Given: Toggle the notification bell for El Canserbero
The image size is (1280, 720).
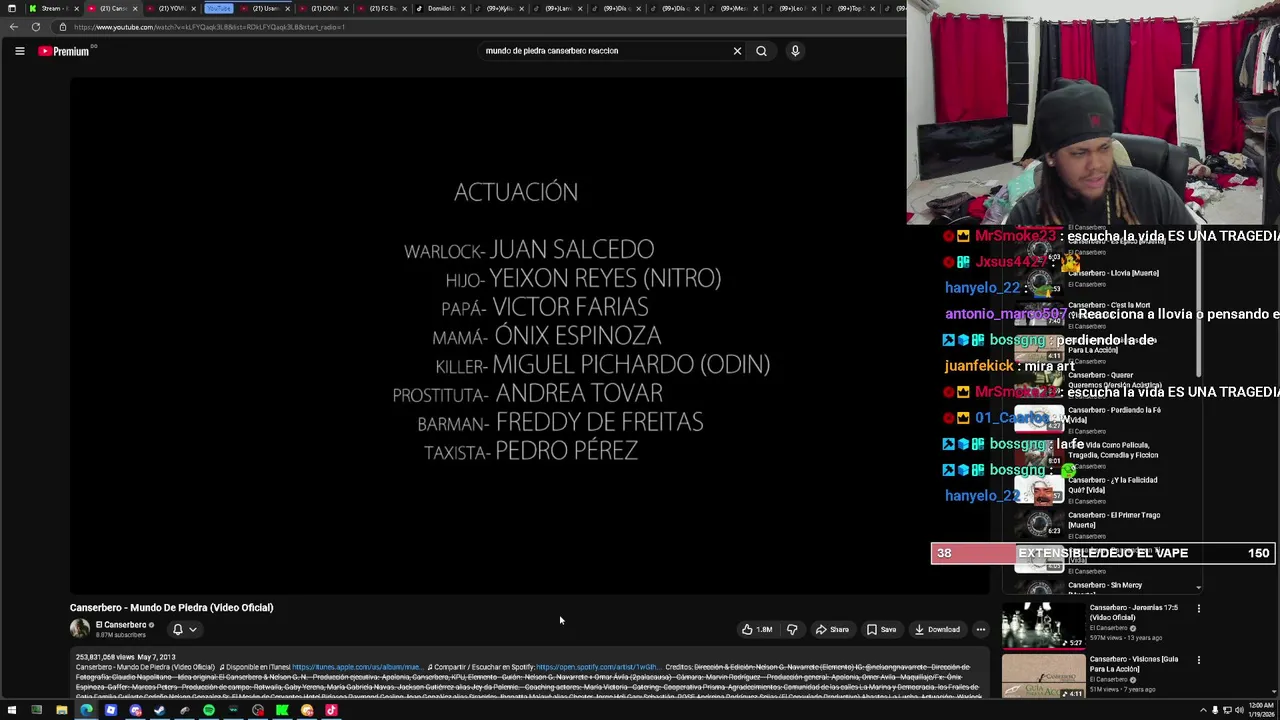Looking at the screenshot, I should click(x=178, y=630).
